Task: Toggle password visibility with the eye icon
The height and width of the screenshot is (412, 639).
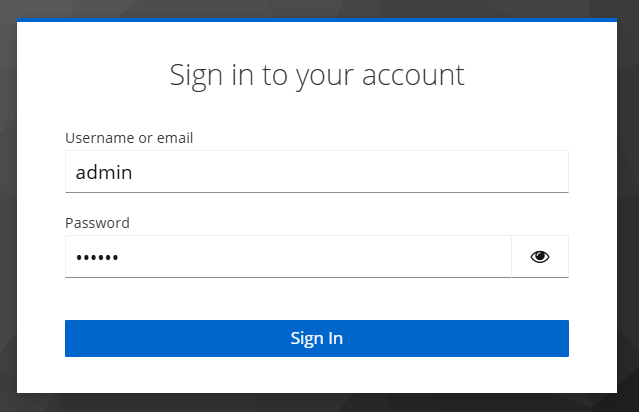Action: point(540,257)
